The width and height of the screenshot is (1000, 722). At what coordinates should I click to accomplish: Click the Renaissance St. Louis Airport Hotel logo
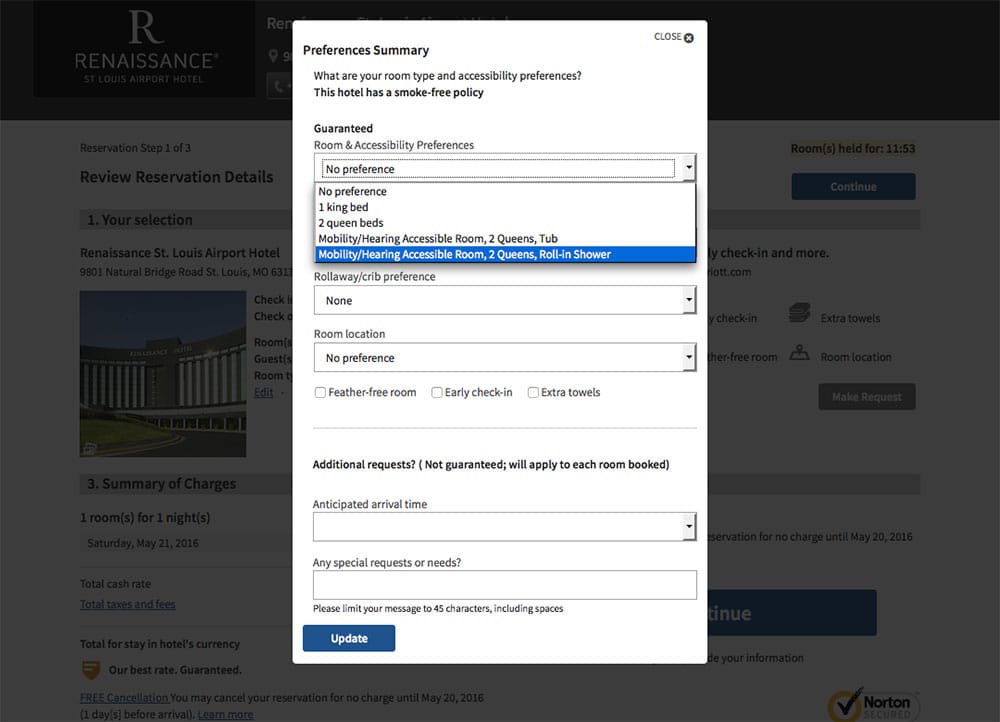pos(143,48)
